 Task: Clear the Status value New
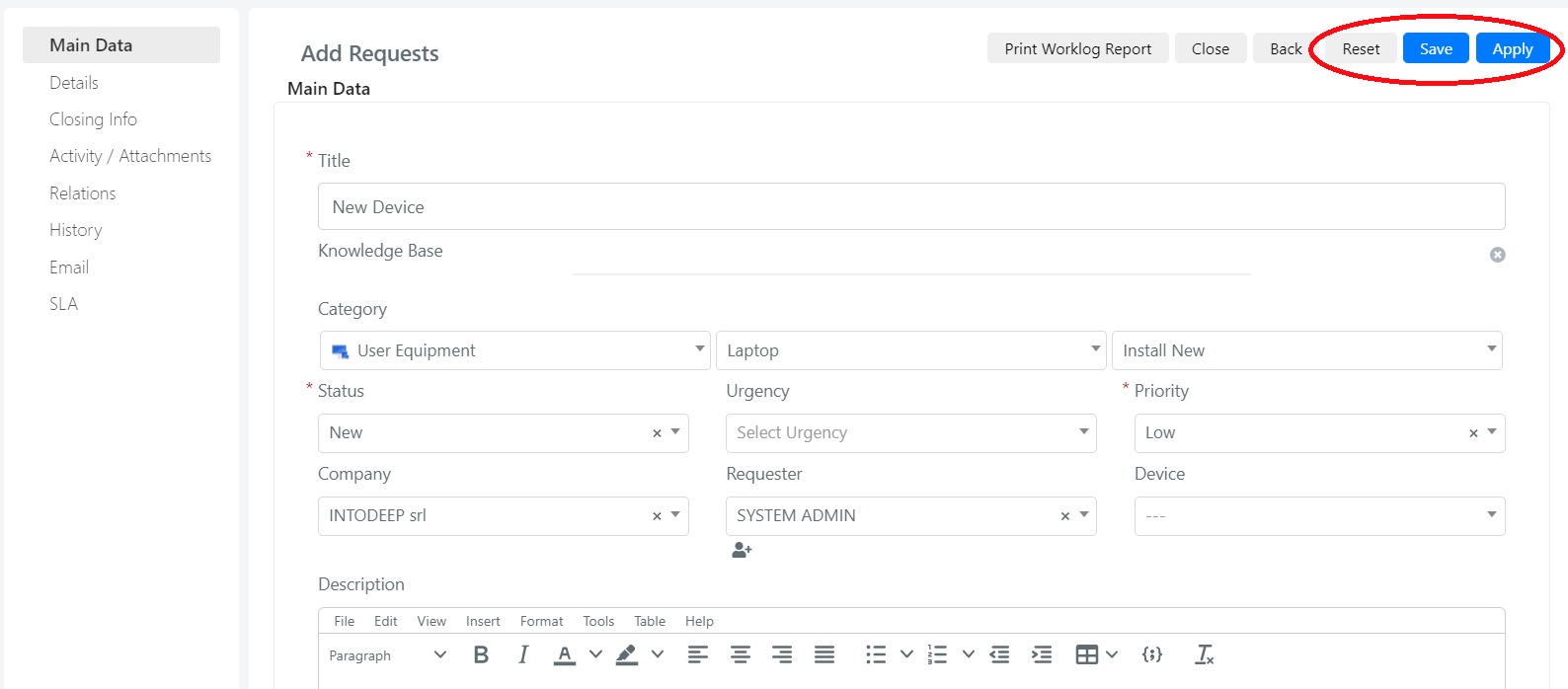(657, 433)
